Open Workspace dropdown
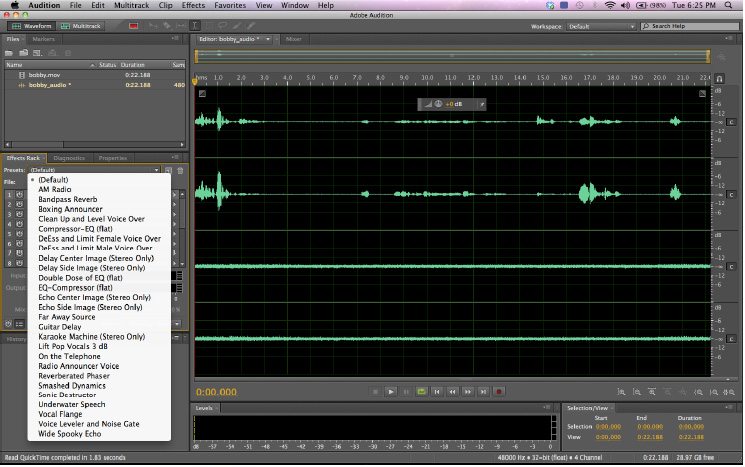This screenshot has height=467, width=745. coord(601,27)
